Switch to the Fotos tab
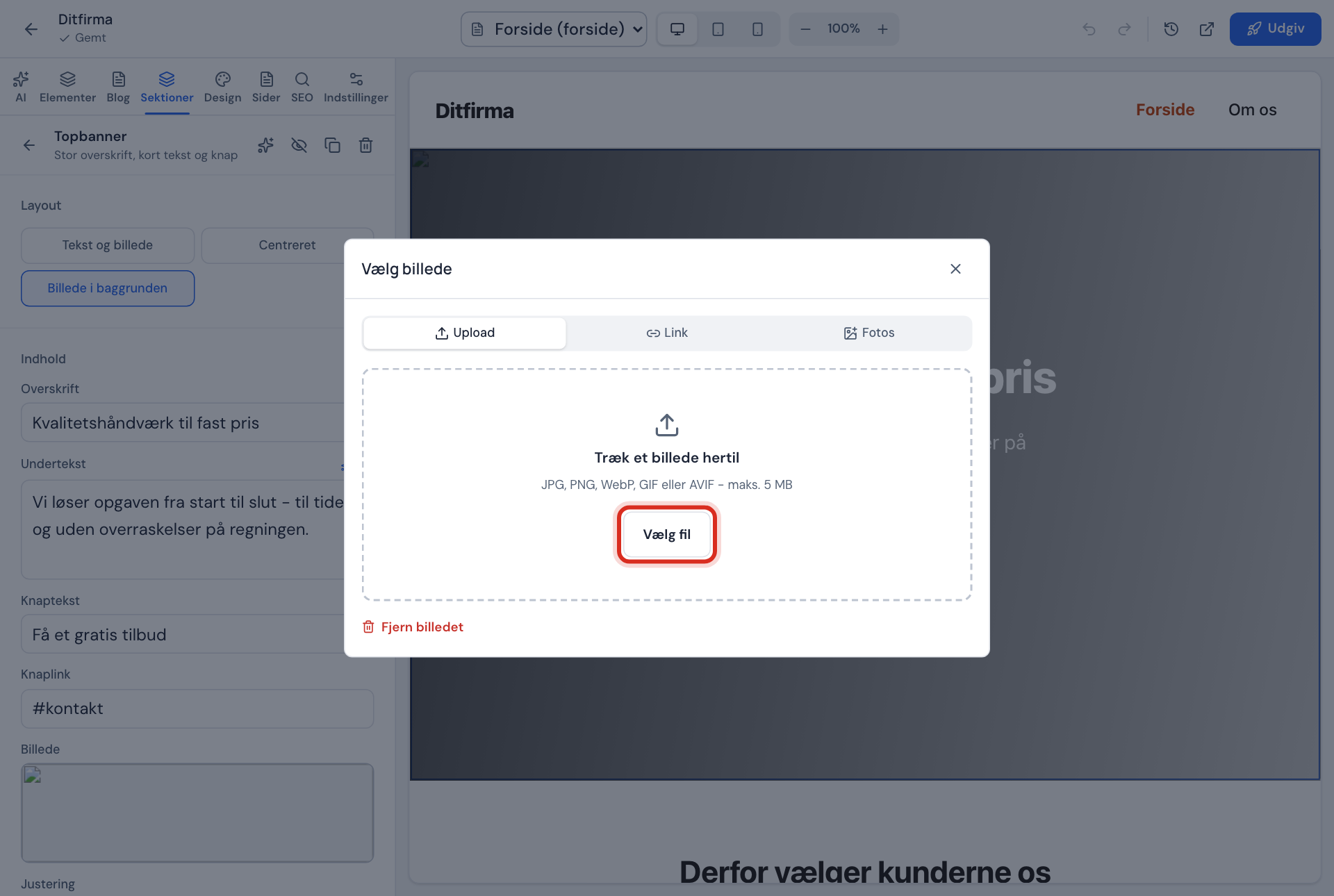The width and height of the screenshot is (1334, 896). 869,333
